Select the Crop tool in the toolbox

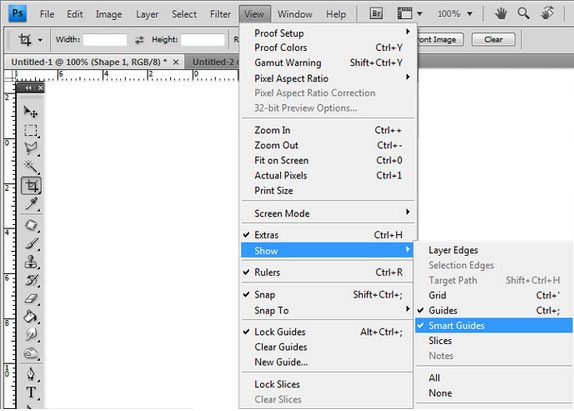[x=31, y=186]
